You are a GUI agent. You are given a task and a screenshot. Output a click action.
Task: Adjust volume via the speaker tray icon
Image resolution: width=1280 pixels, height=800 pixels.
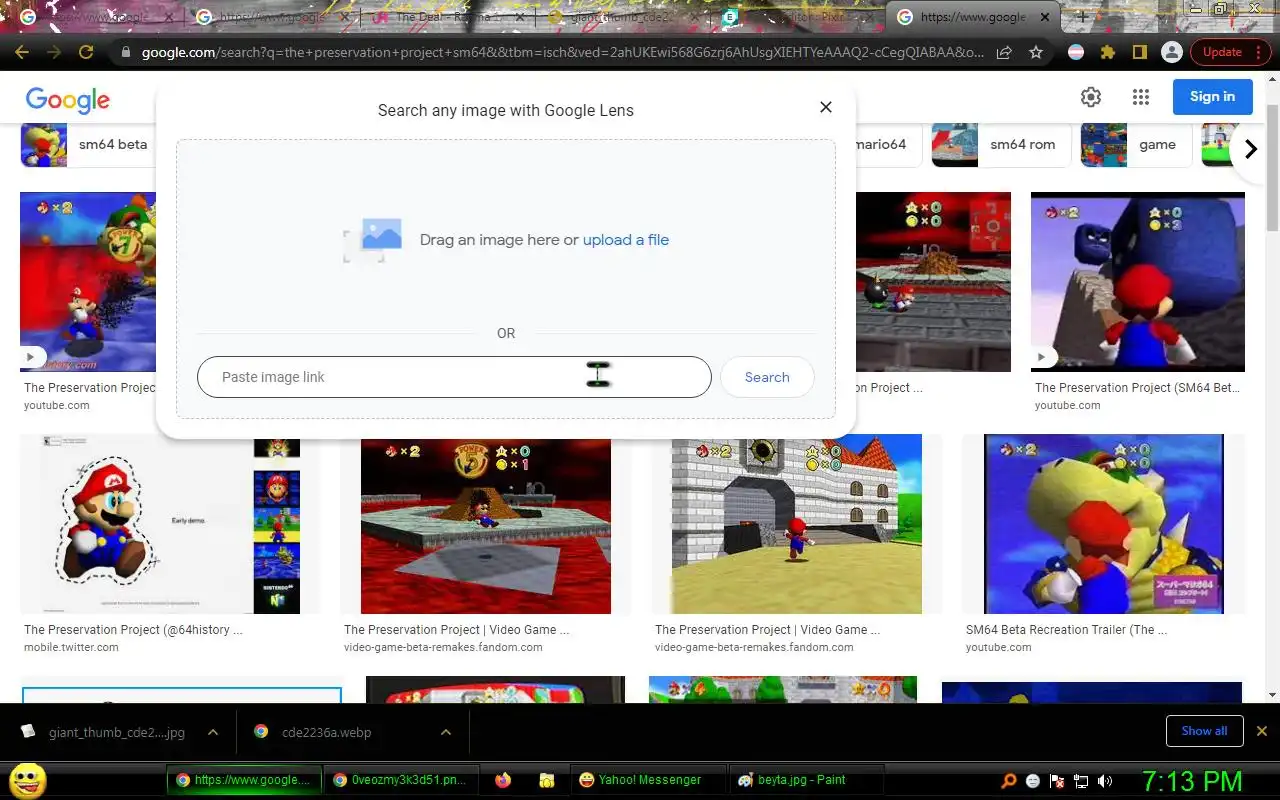tap(1104, 781)
